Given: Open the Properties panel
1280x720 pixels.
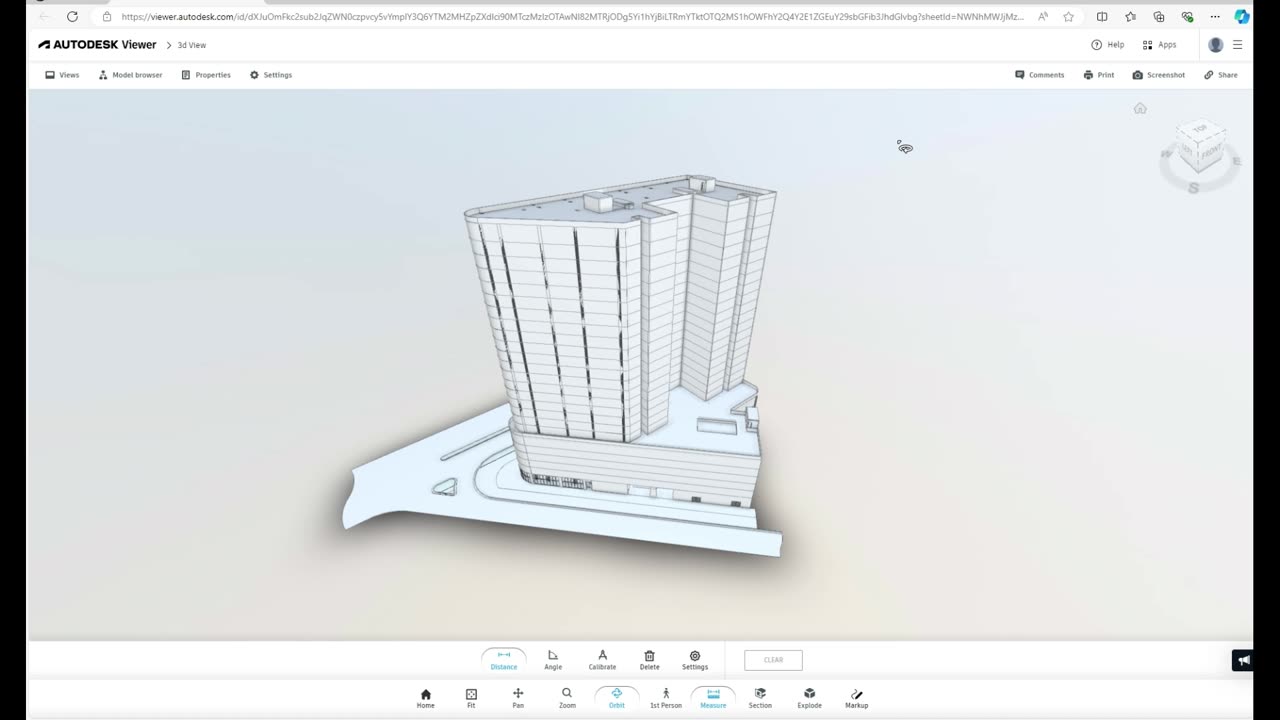Looking at the screenshot, I should 206,75.
